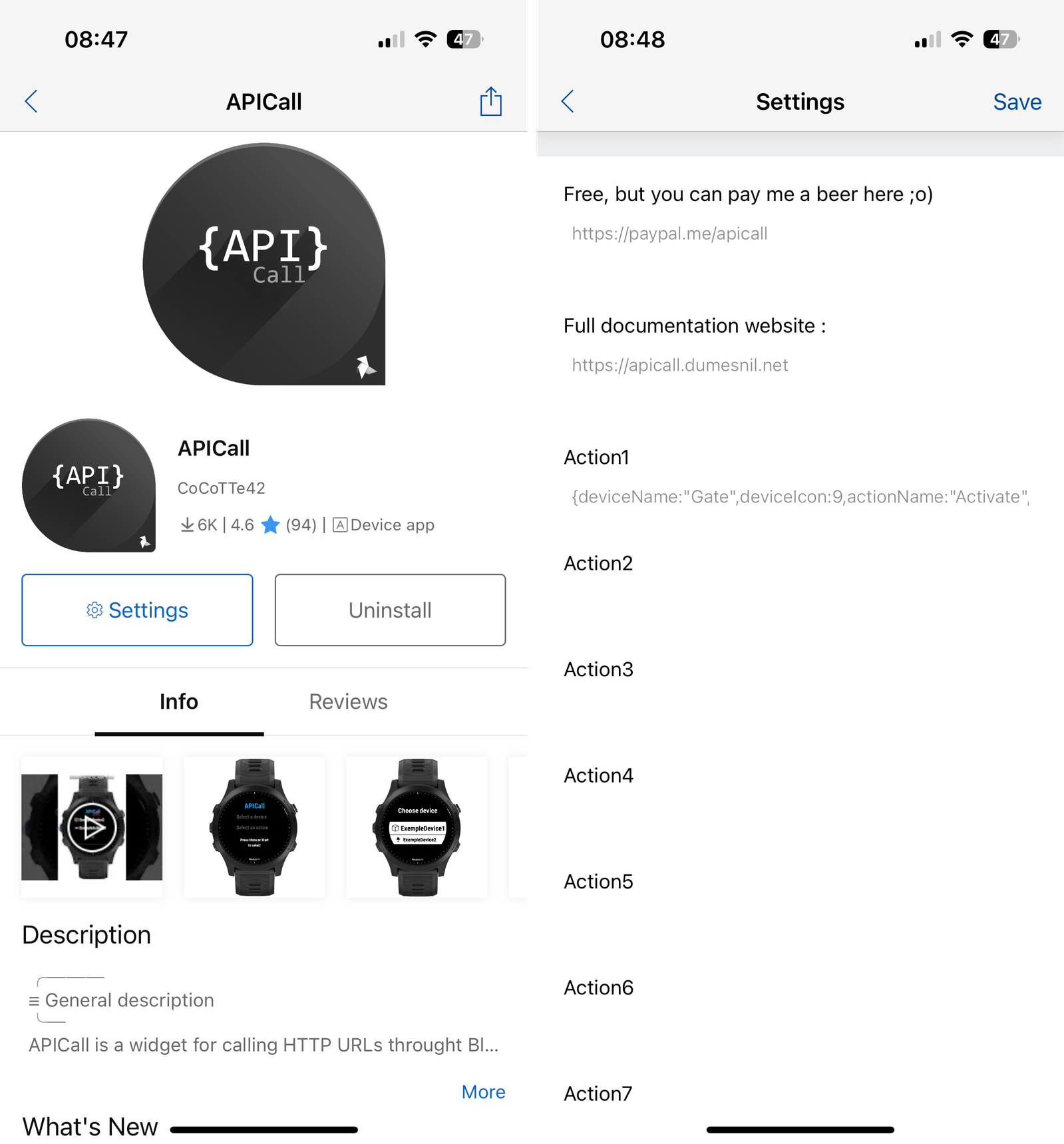The height and width of the screenshot is (1144, 1064).
Task: Open the Choose device watch screenshot
Action: (x=417, y=827)
